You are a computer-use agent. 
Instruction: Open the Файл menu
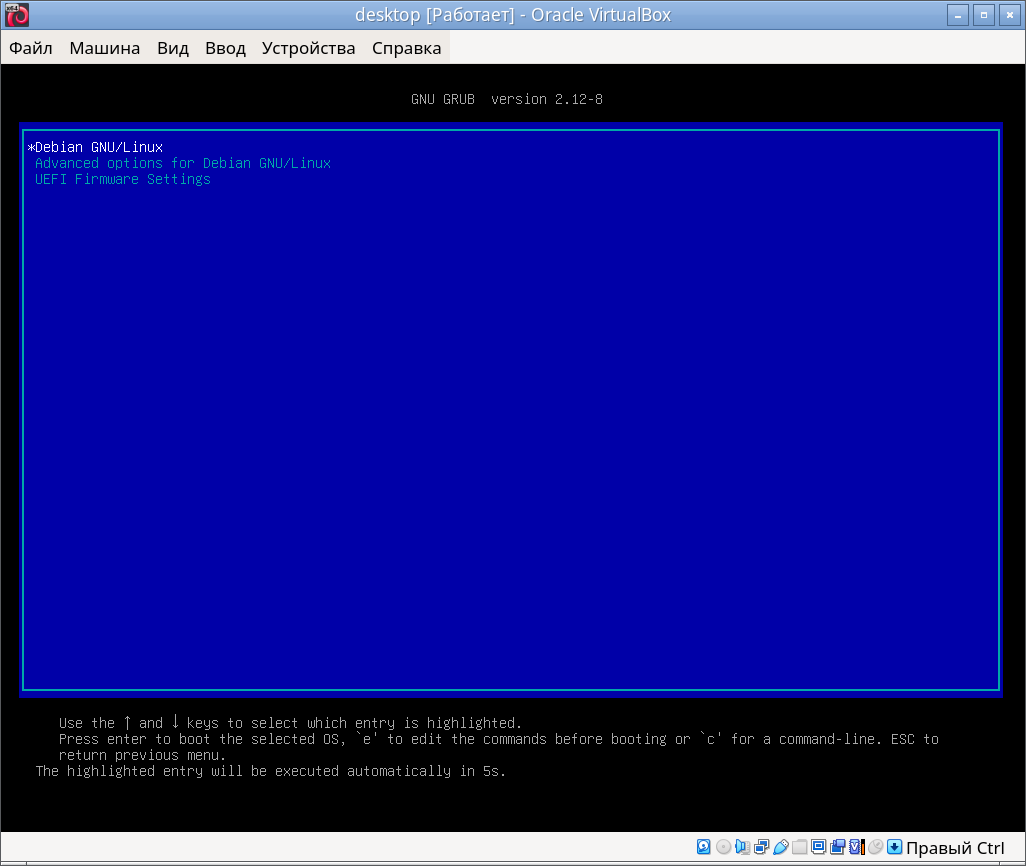[31, 48]
